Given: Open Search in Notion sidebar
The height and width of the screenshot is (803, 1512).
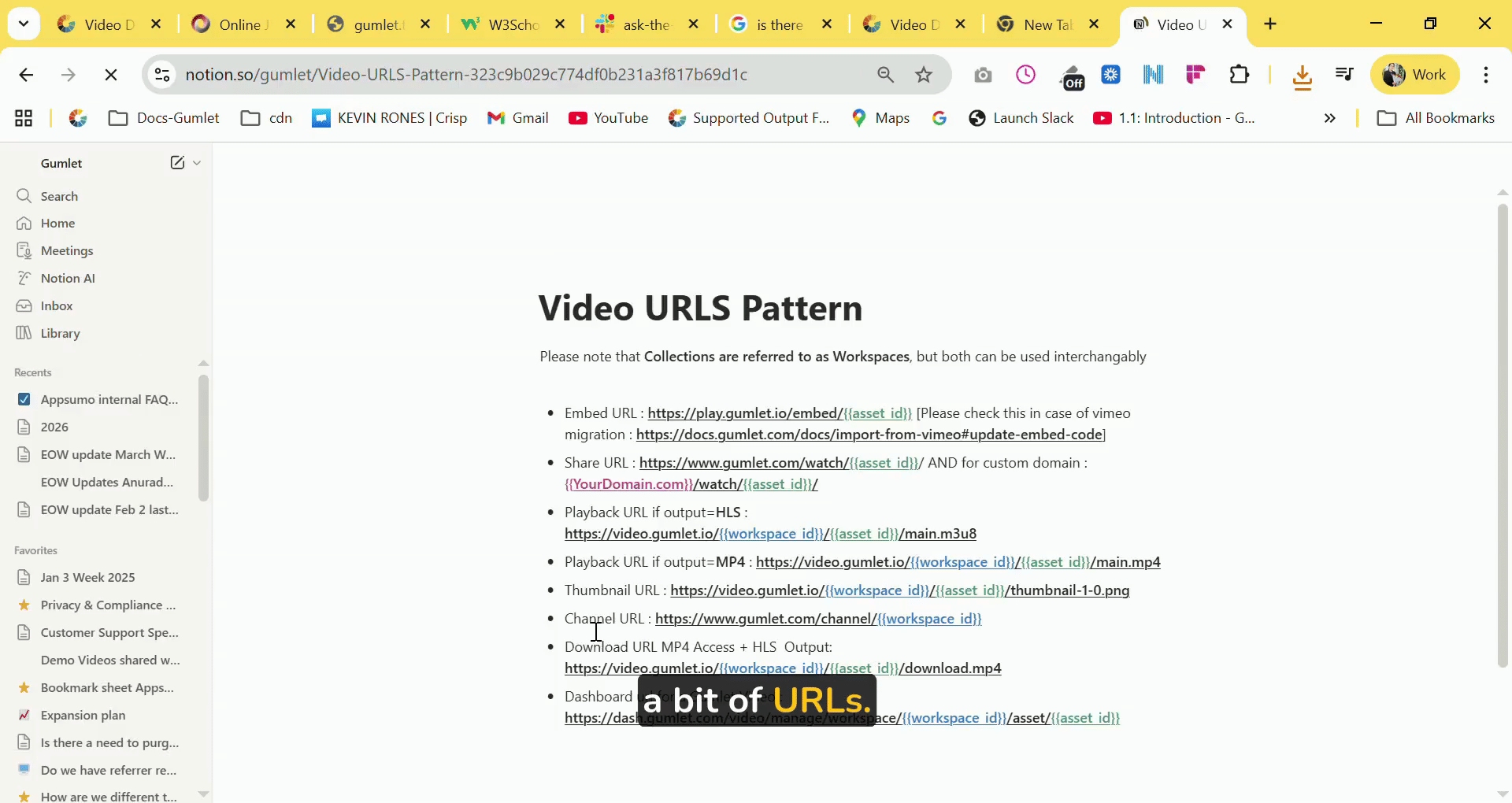Looking at the screenshot, I should (x=59, y=196).
